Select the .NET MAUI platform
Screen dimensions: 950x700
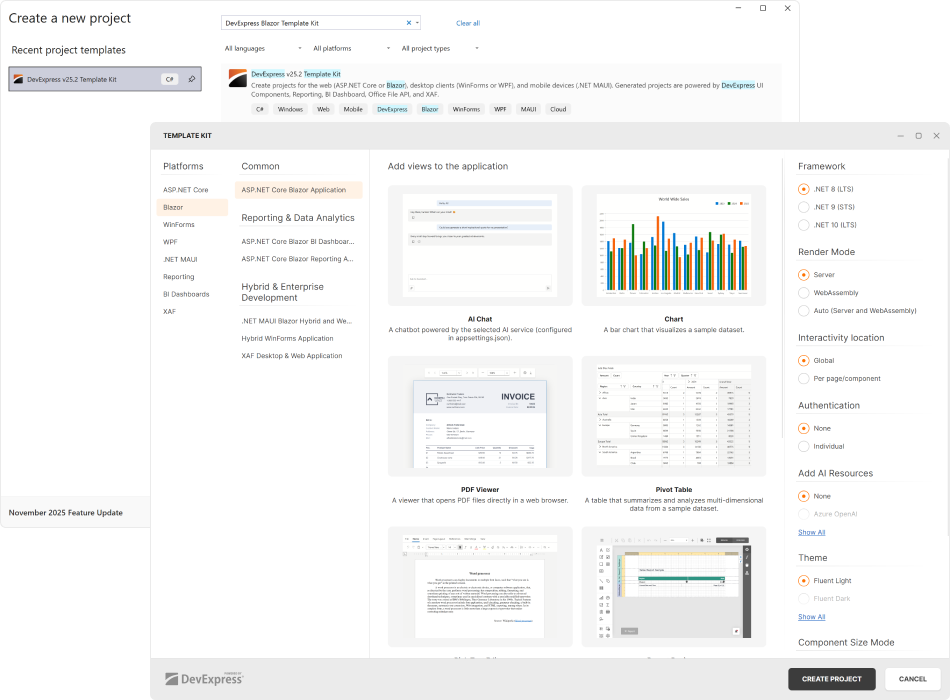(180, 259)
